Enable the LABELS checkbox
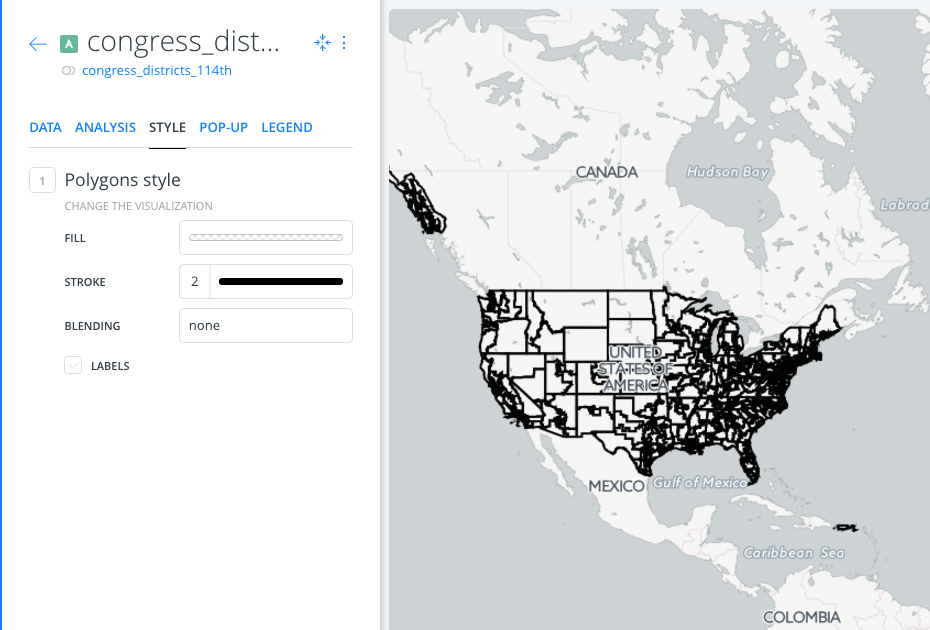This screenshot has width=930, height=630. pos(73,365)
